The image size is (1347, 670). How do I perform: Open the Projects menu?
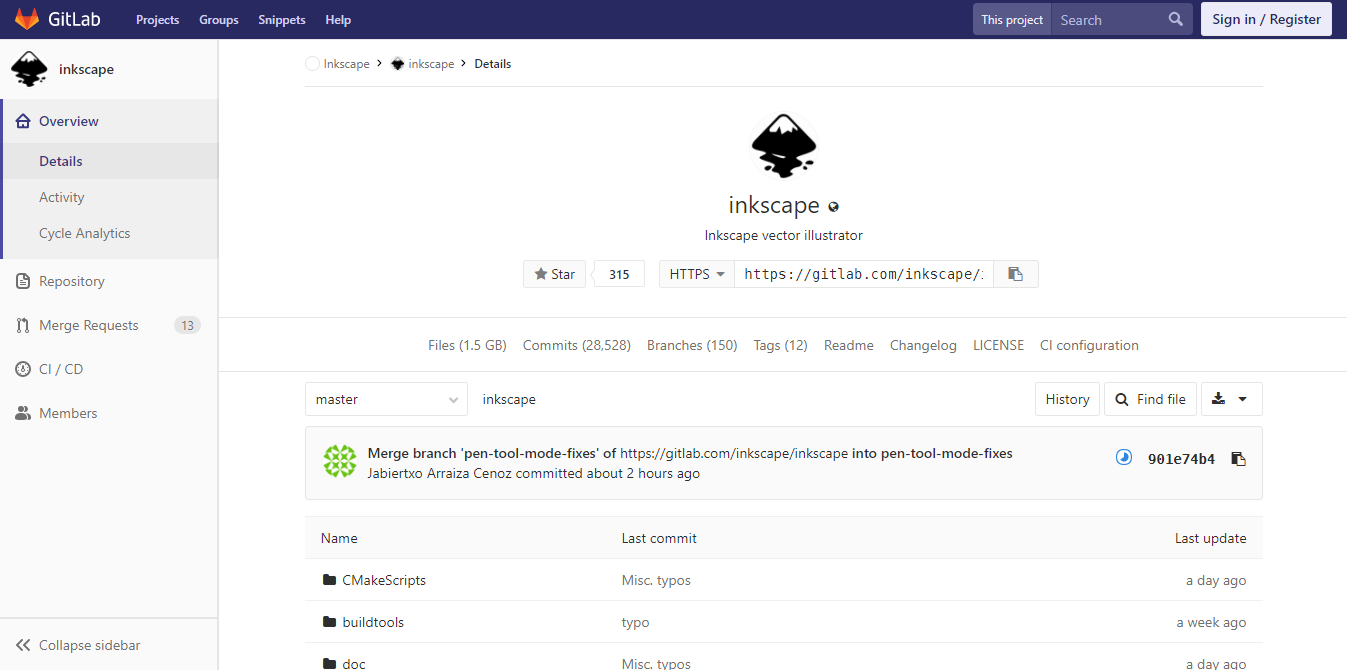click(x=157, y=19)
